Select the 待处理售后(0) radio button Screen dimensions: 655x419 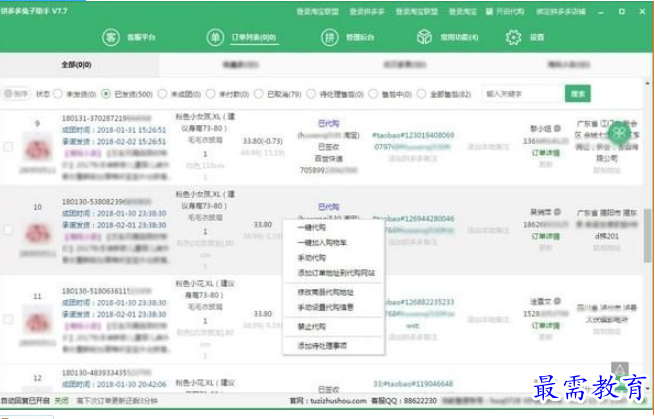click(x=311, y=94)
